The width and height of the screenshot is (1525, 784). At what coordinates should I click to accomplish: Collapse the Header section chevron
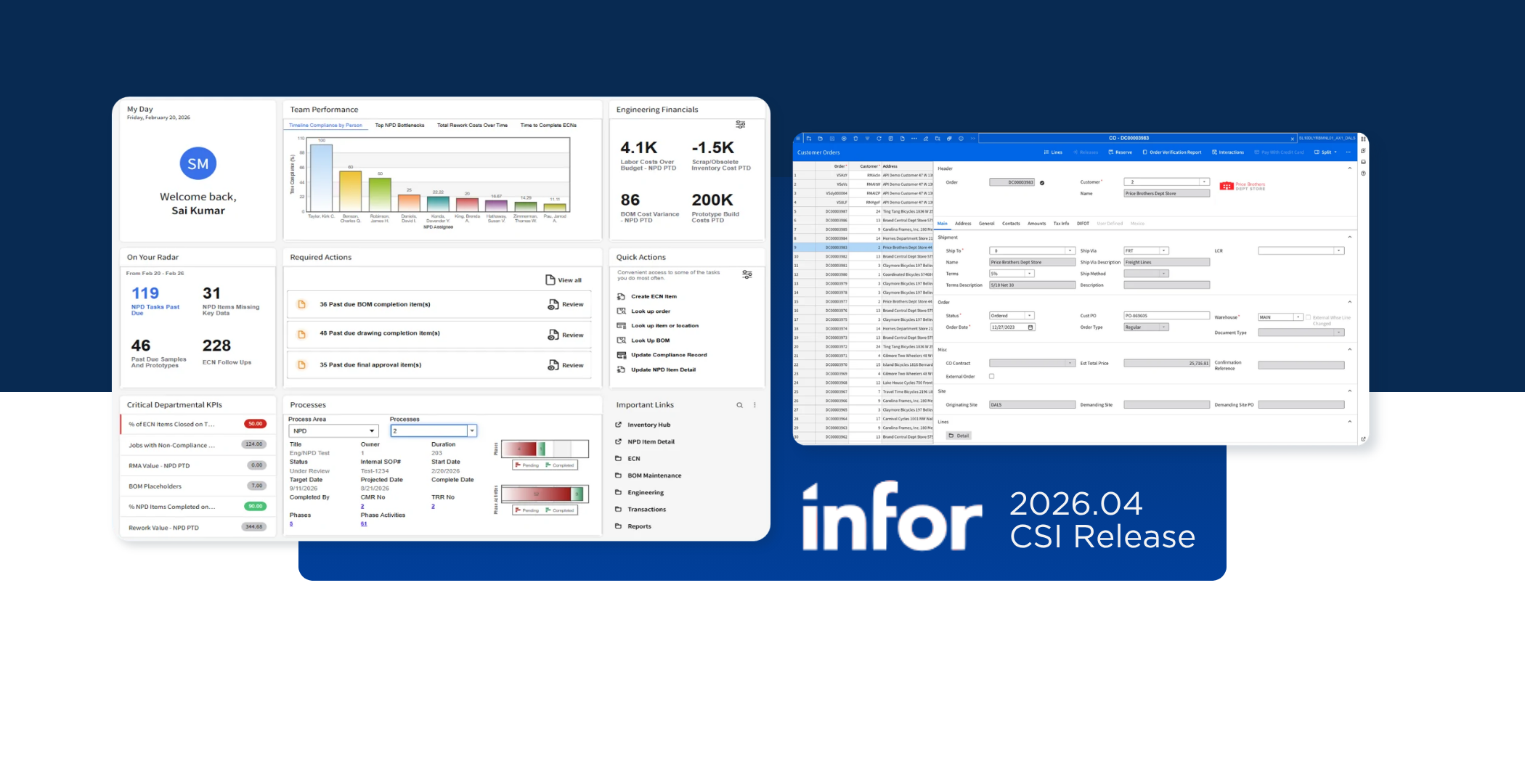tap(1350, 168)
